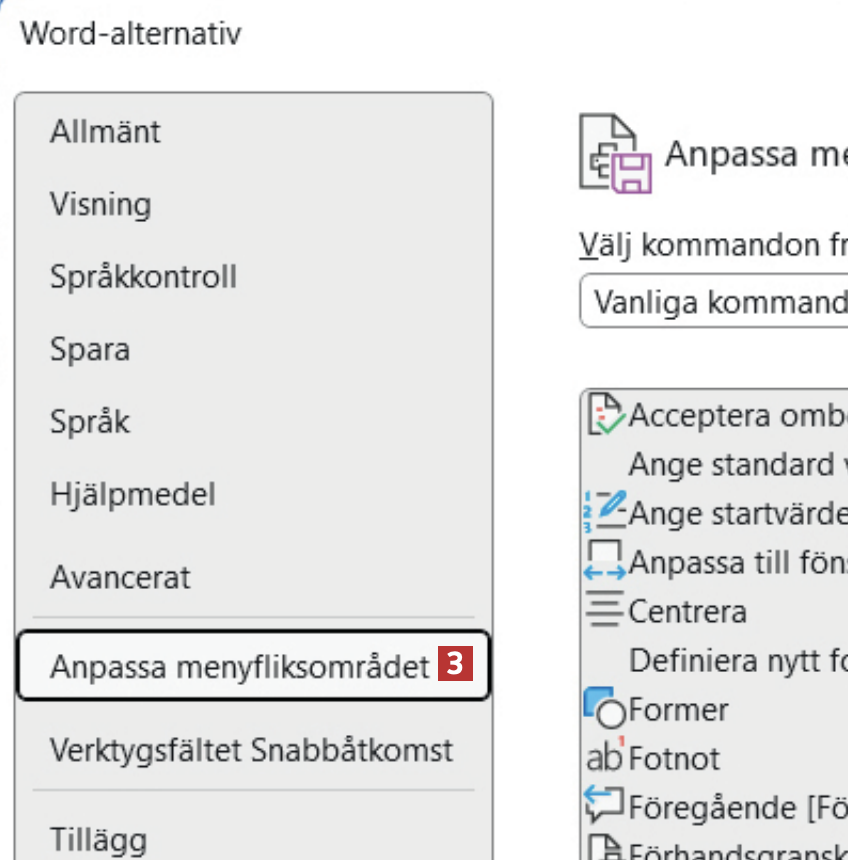The image size is (848, 860).
Task: Select Anpassa menyfliksområdet in sidebar
Action: (240, 666)
